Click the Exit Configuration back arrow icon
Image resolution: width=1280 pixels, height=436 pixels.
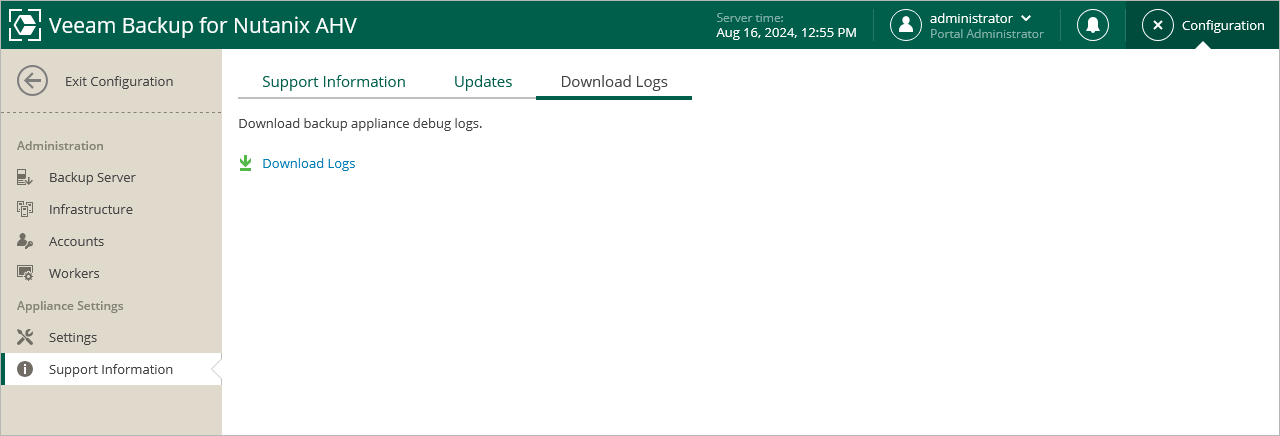coord(33,81)
